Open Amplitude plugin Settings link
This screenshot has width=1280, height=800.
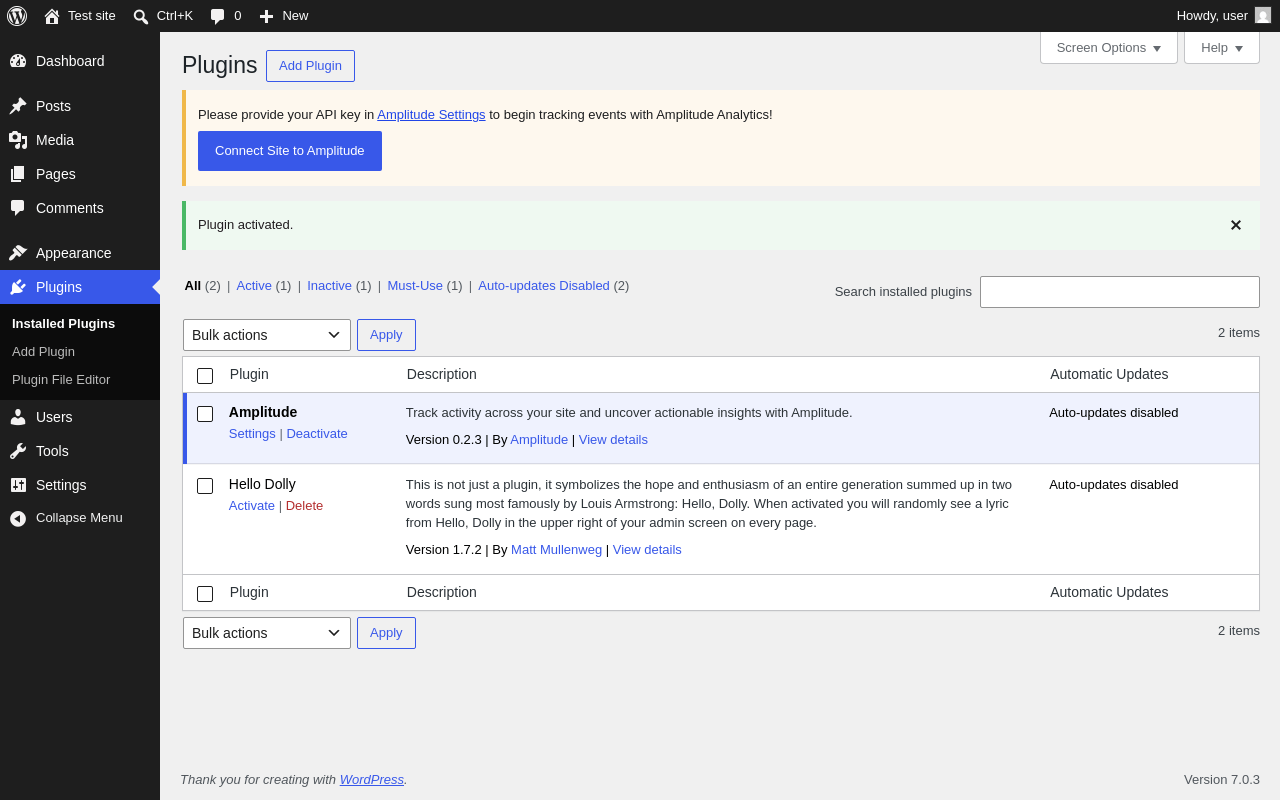252,434
